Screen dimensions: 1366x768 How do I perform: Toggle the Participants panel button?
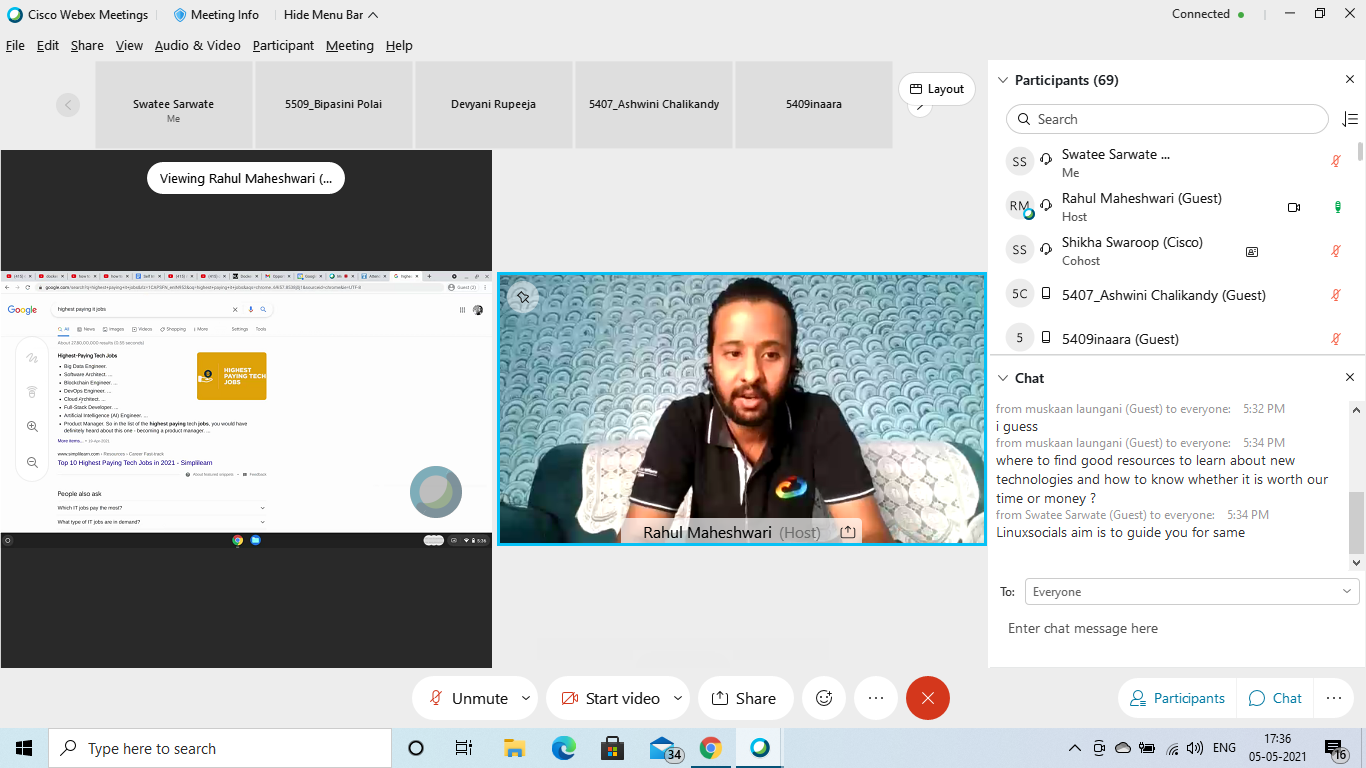[1176, 698]
